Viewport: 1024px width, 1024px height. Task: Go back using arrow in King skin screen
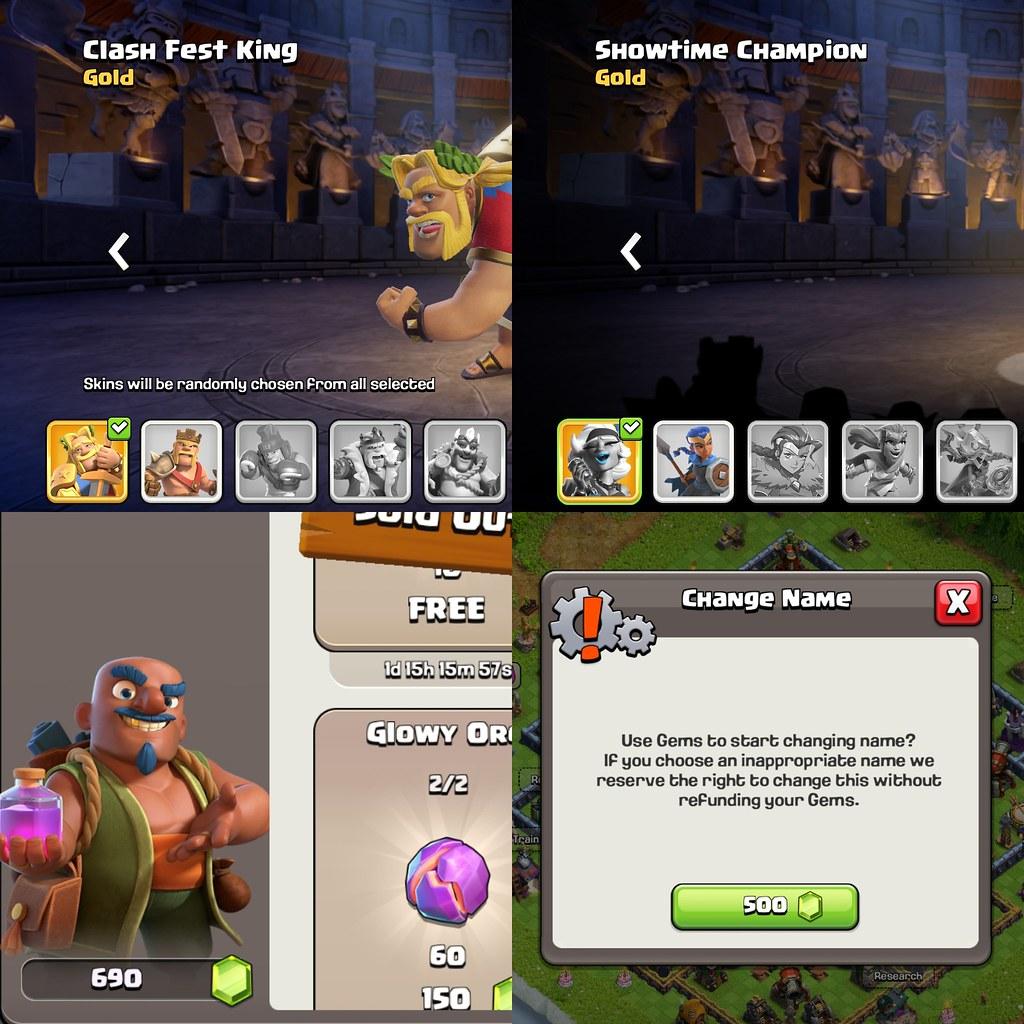pos(119,251)
